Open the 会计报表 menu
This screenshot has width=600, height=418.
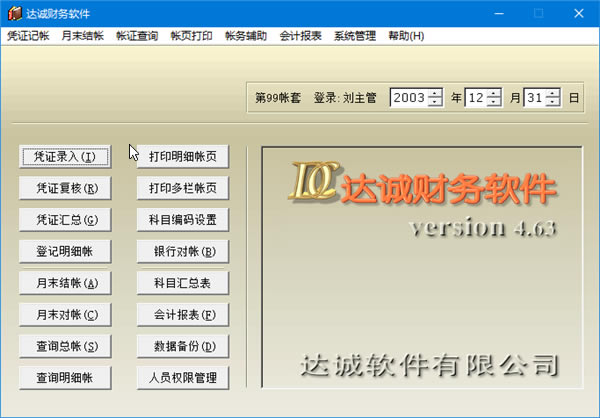(300, 36)
